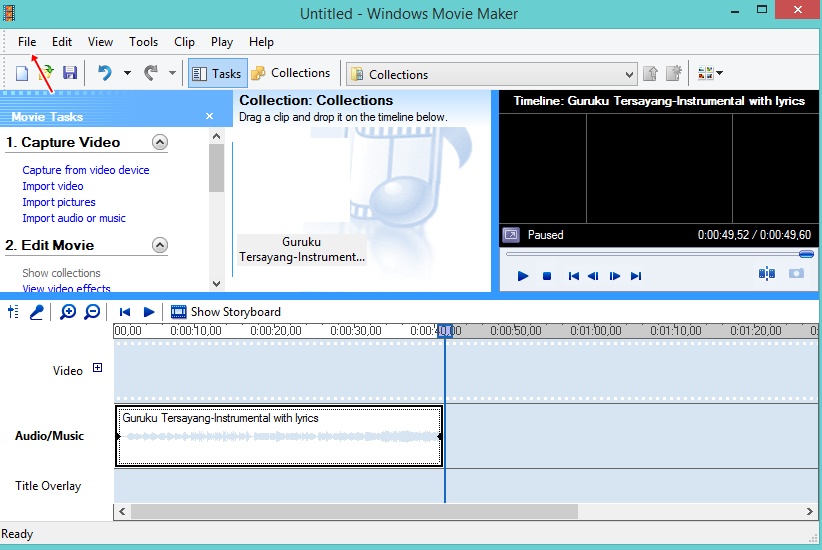The height and width of the screenshot is (550, 822).
Task: Go up one level in collections
Action: pyautogui.click(x=651, y=73)
